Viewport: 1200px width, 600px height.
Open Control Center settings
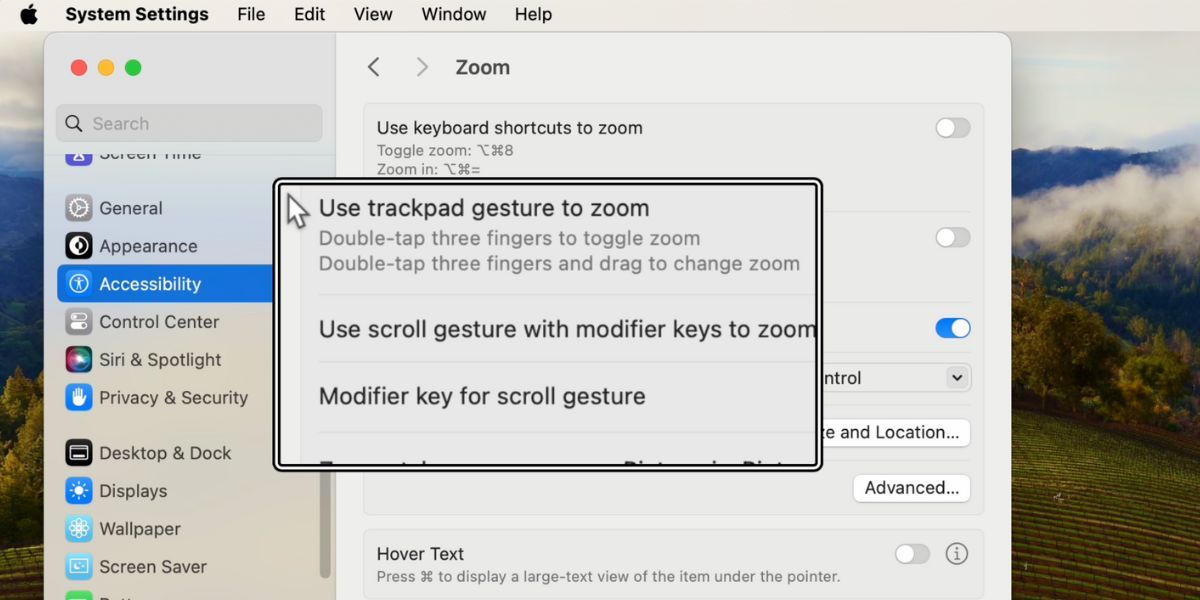(159, 321)
